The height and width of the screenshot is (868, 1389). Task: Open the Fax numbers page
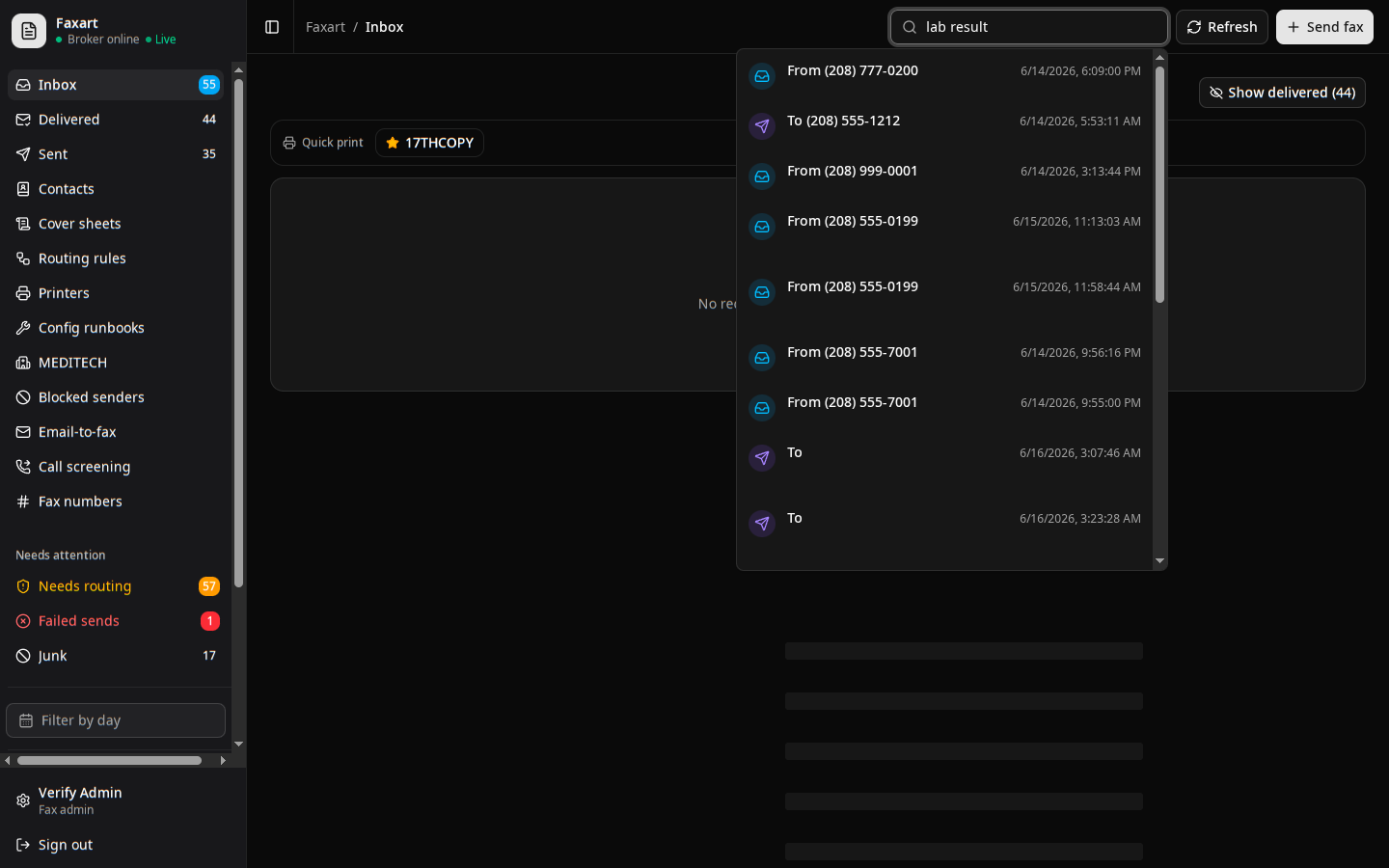click(116, 502)
